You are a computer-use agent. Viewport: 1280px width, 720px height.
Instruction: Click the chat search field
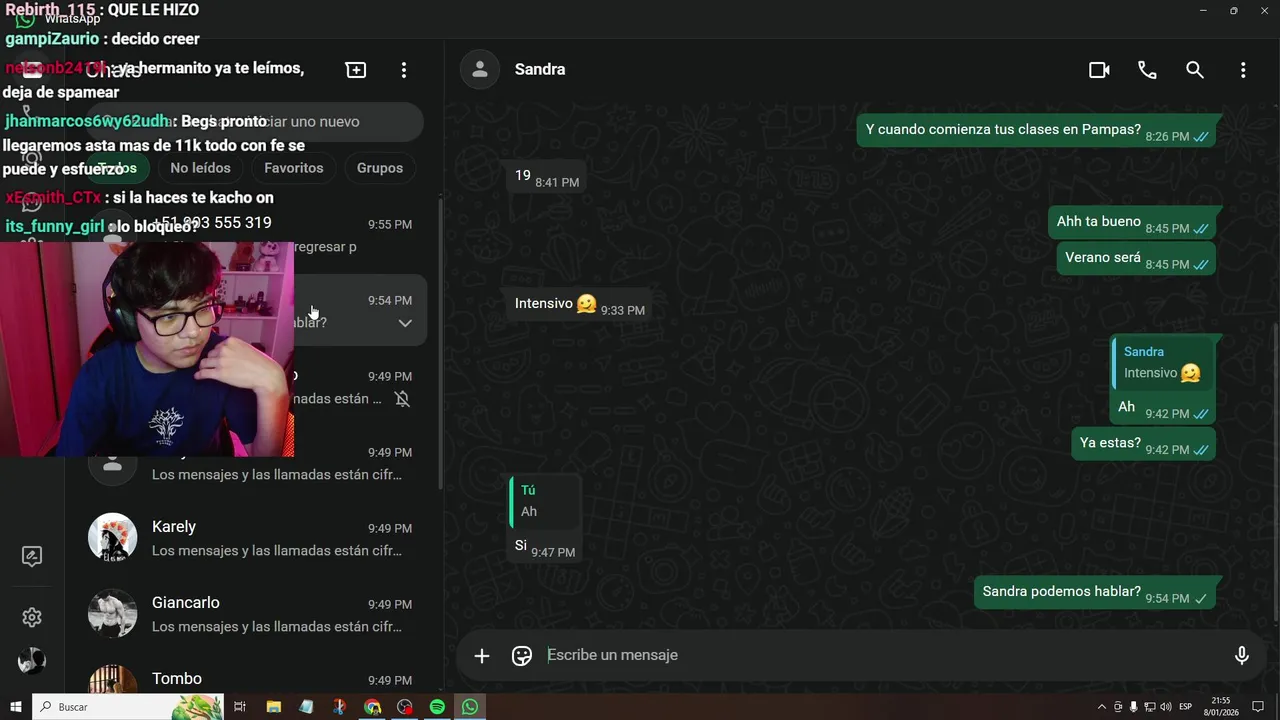tap(255, 121)
